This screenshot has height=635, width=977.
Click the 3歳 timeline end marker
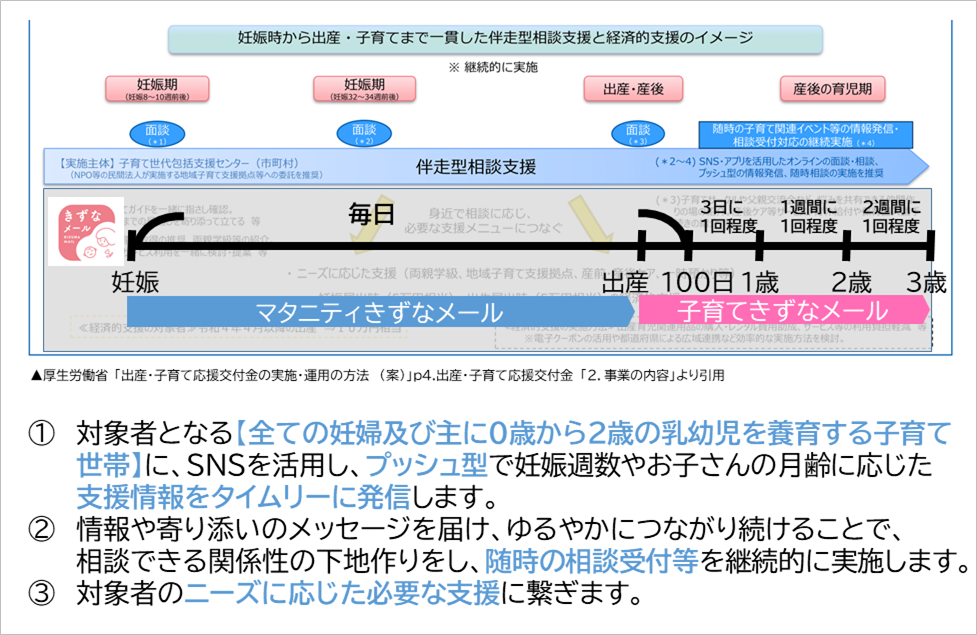(926, 281)
